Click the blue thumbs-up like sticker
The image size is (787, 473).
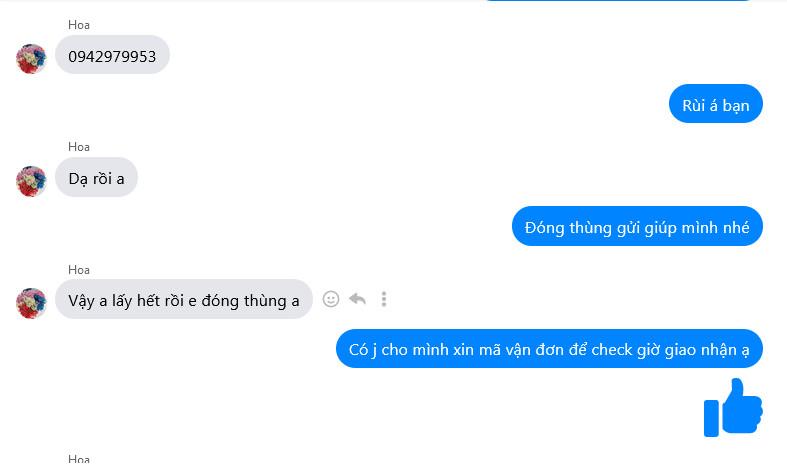coord(733,407)
